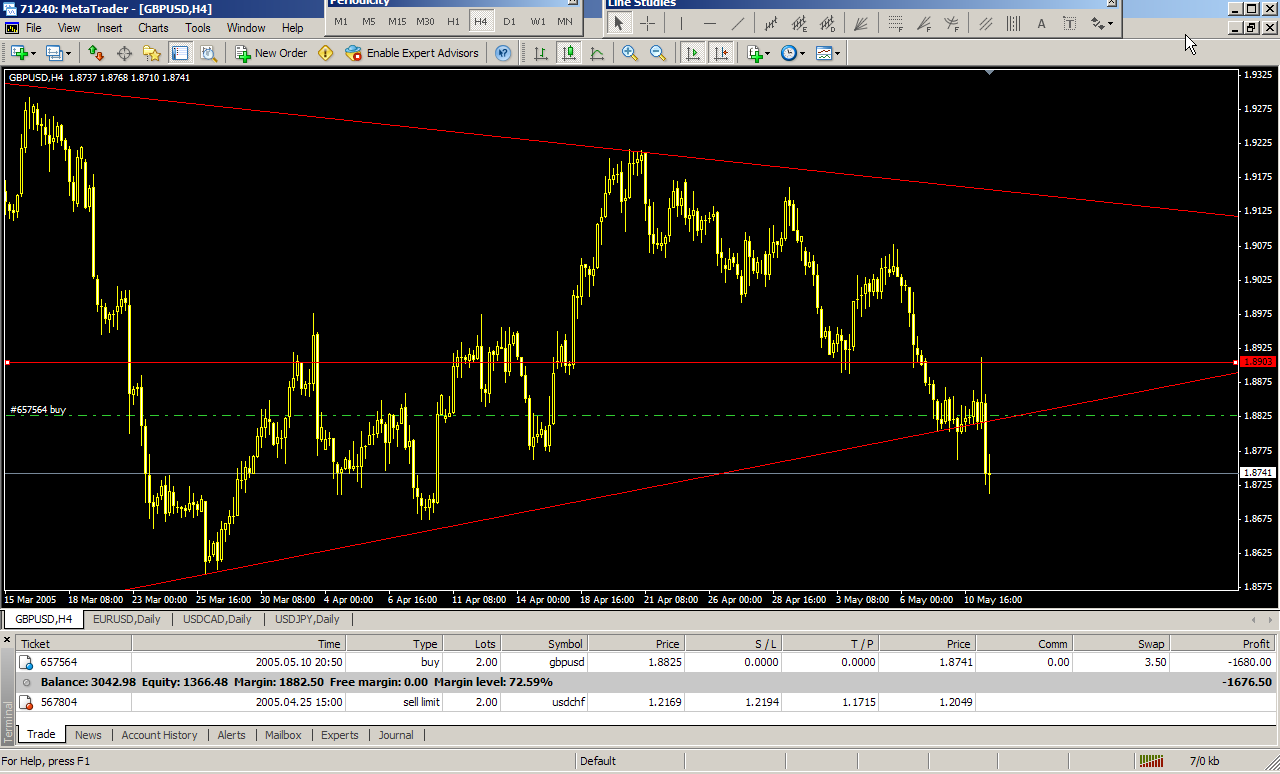Open the Charts menu

tap(153, 28)
